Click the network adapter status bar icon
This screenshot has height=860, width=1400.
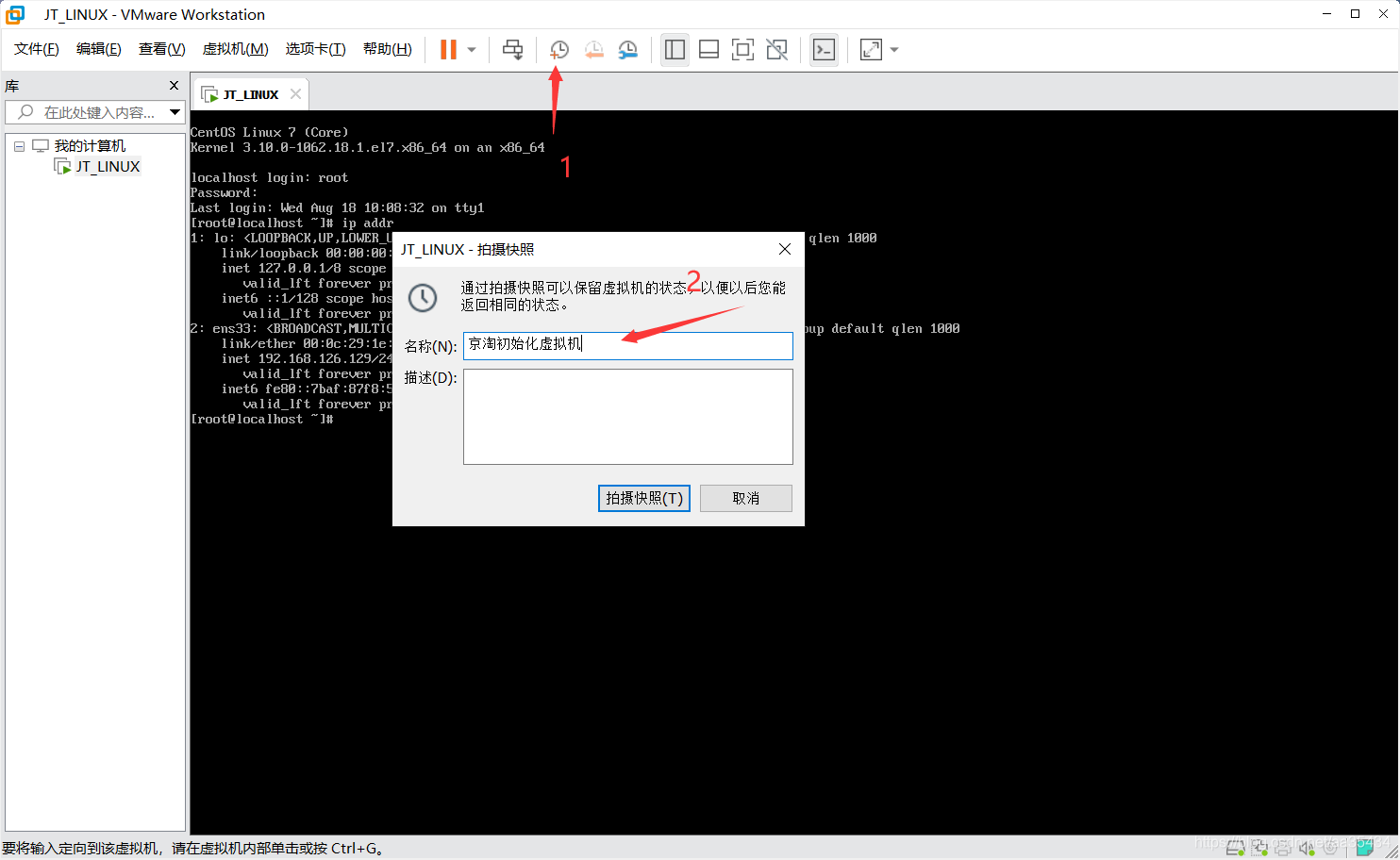point(1260,848)
